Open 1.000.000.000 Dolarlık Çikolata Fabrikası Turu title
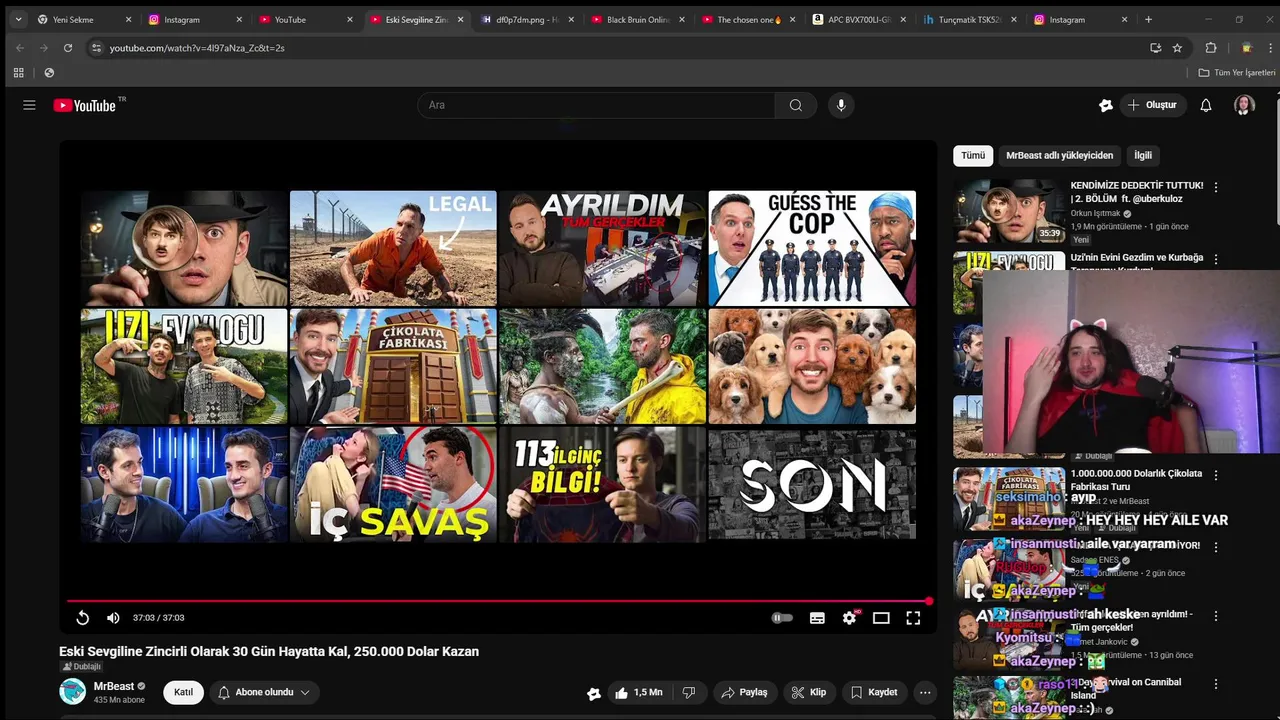 click(1136, 480)
